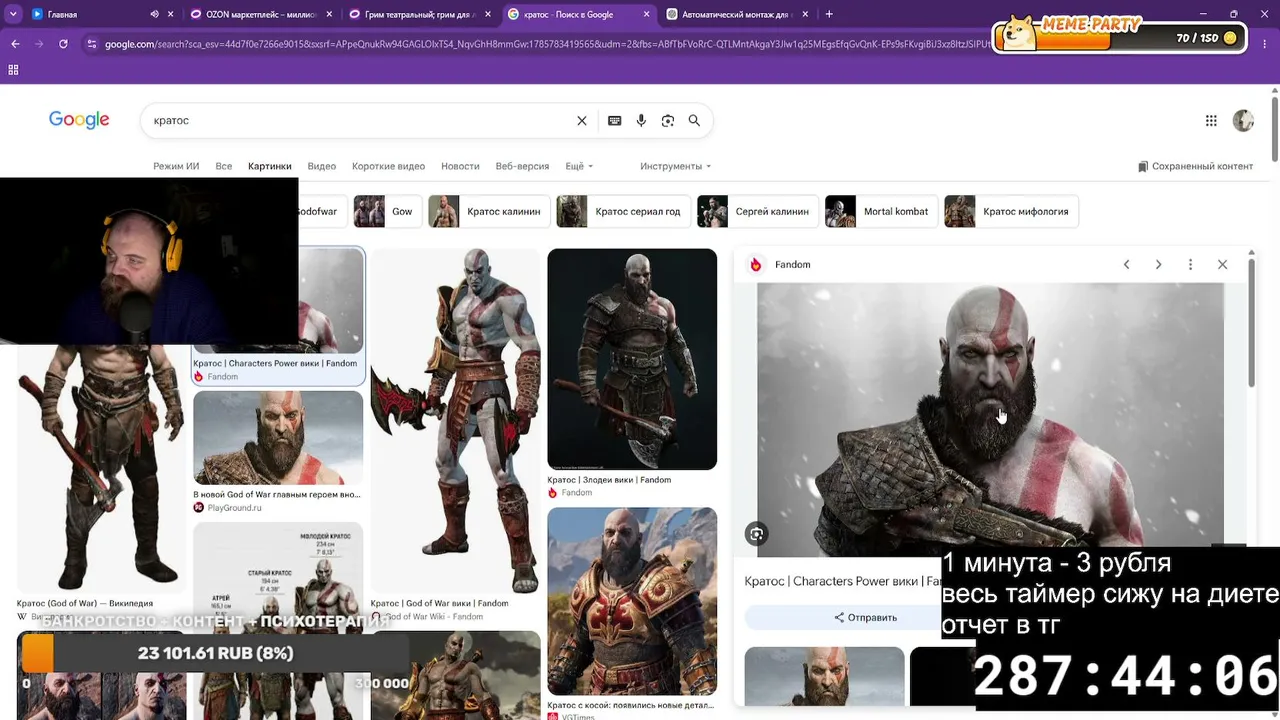Apply the Кратос сериал год chip

tap(623, 212)
